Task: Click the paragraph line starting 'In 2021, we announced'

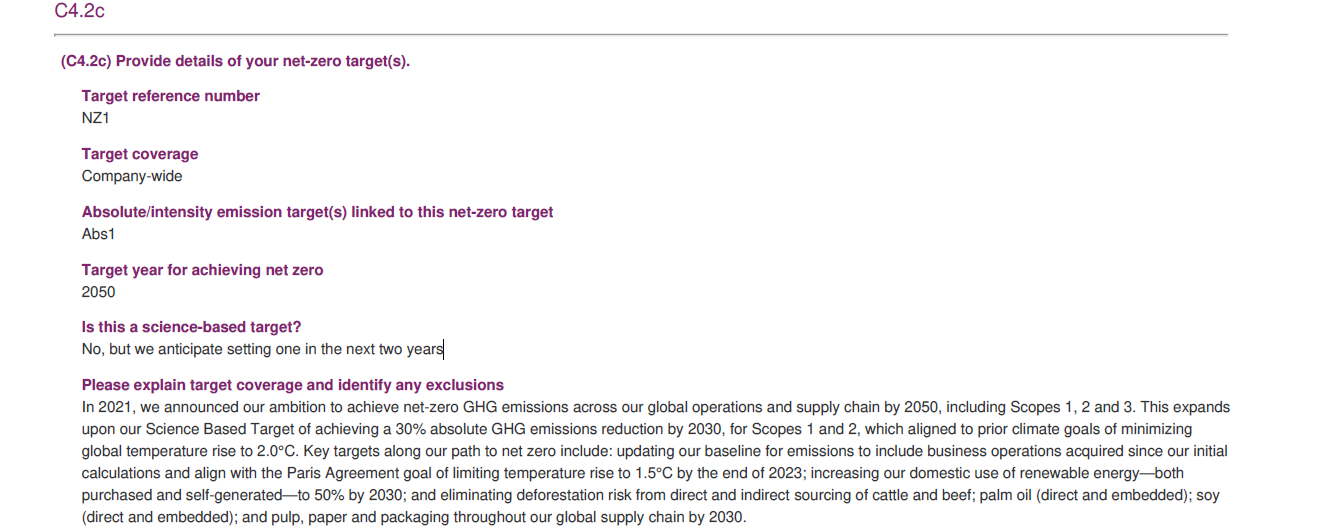Action: point(656,407)
